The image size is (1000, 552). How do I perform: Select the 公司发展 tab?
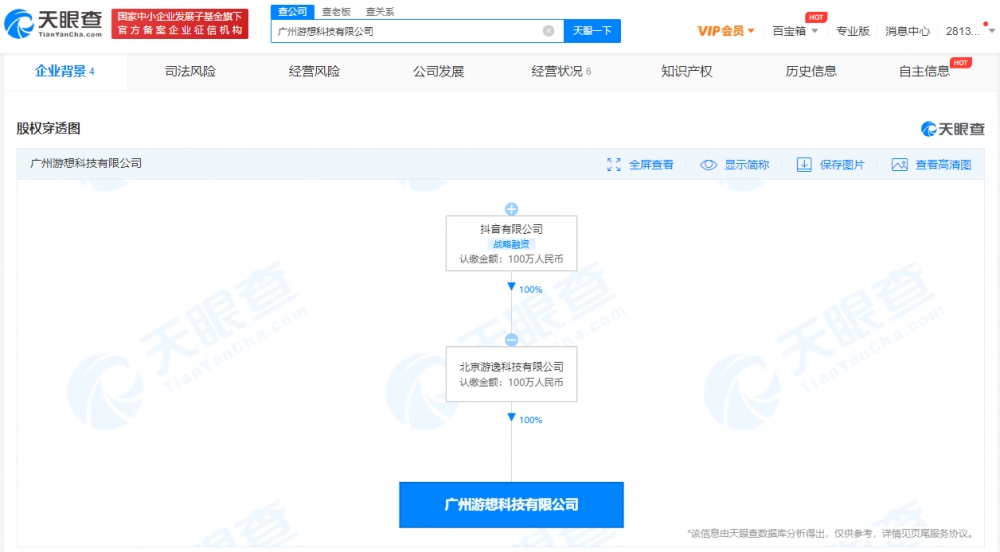(438, 71)
